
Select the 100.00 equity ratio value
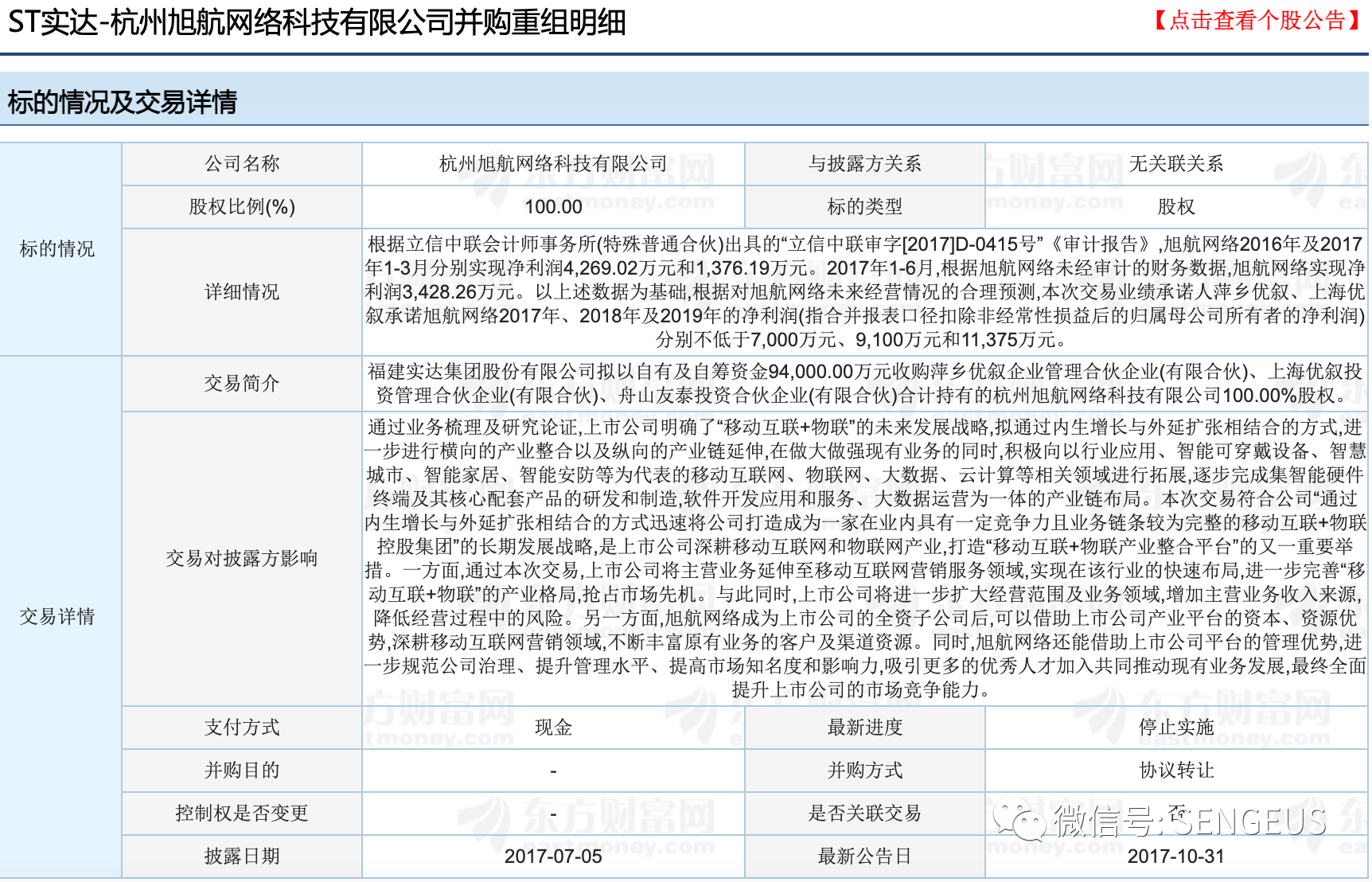tap(553, 207)
